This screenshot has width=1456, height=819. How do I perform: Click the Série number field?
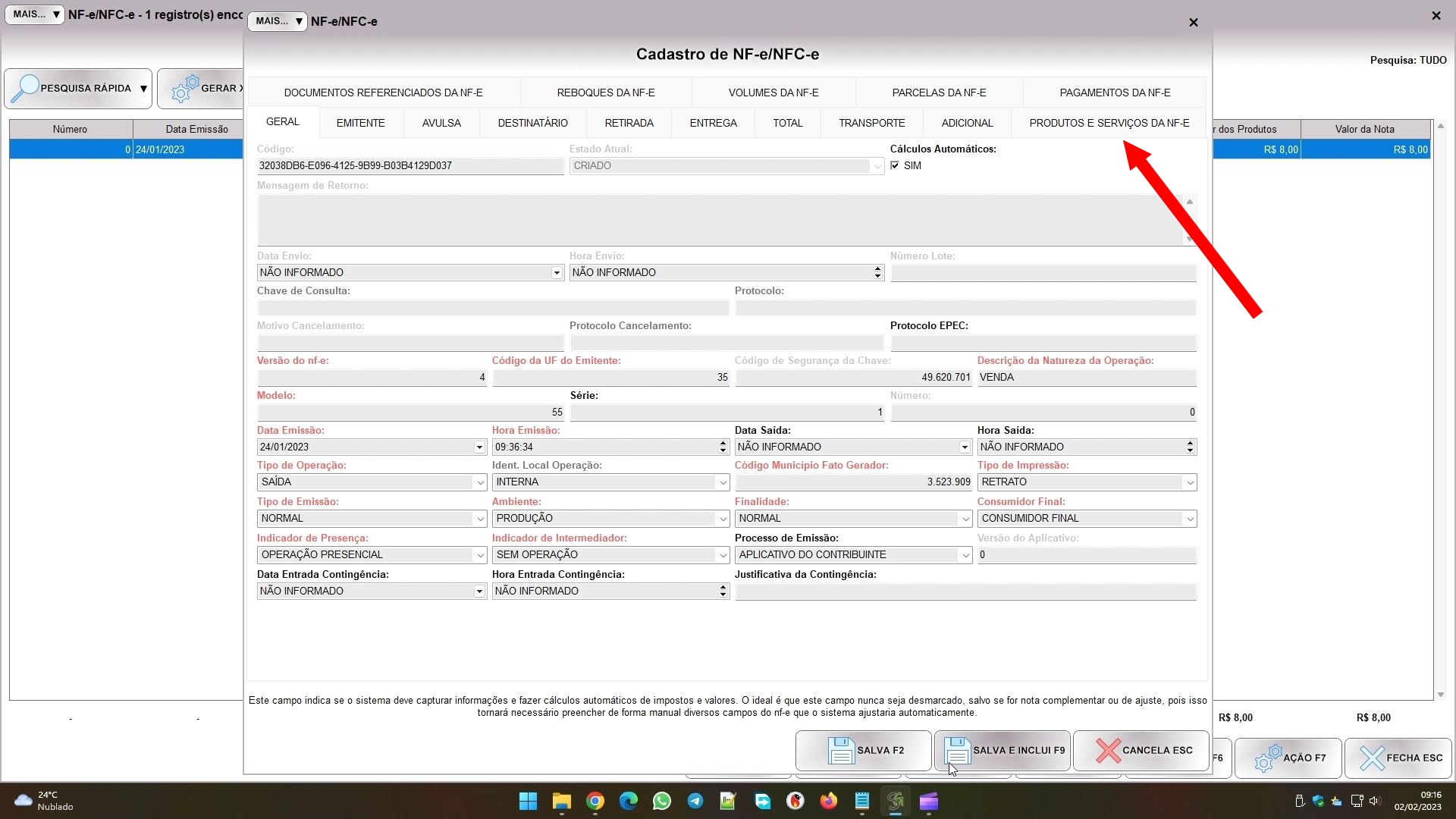tap(726, 413)
